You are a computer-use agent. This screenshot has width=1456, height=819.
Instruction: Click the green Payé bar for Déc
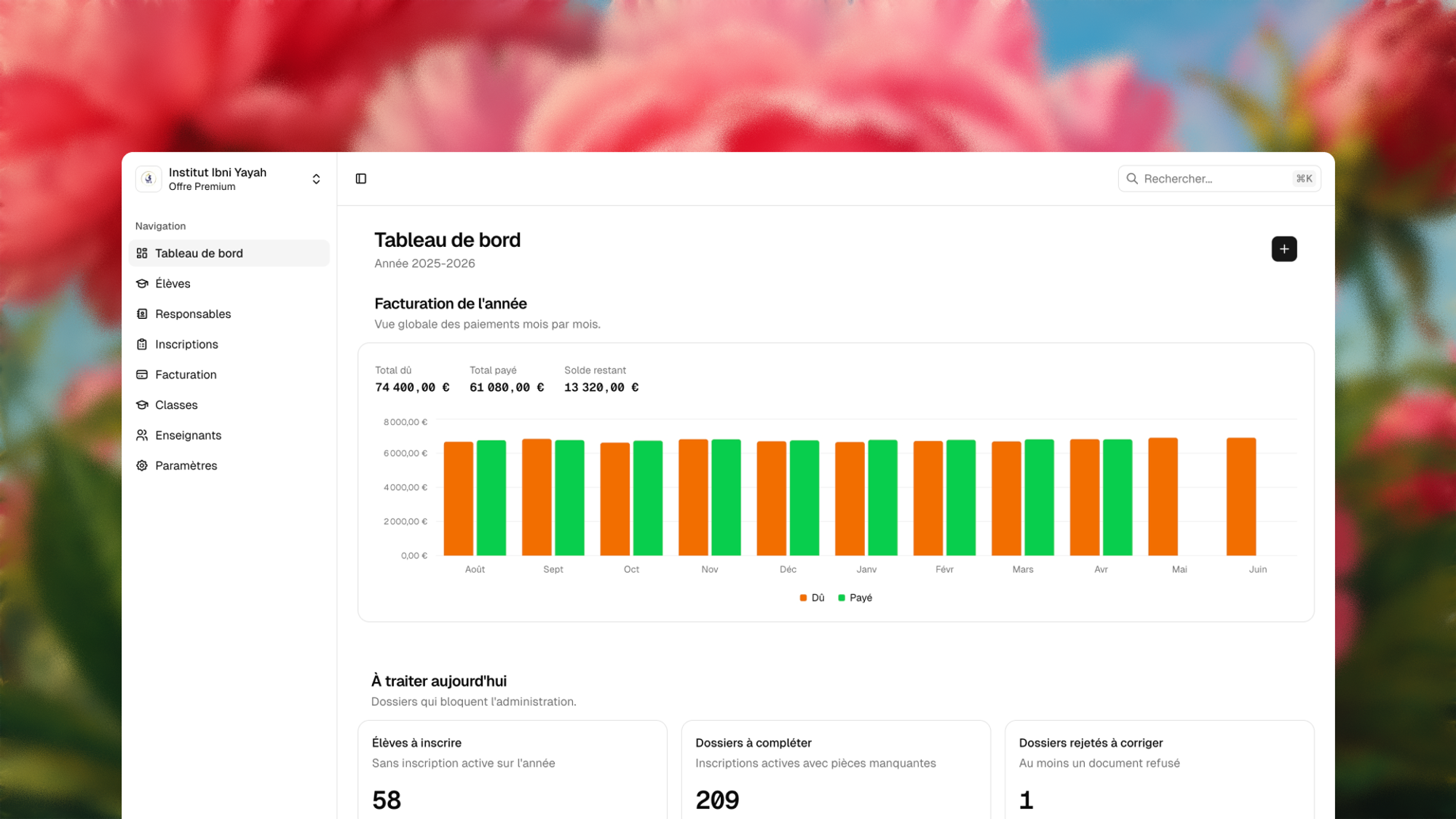point(804,498)
